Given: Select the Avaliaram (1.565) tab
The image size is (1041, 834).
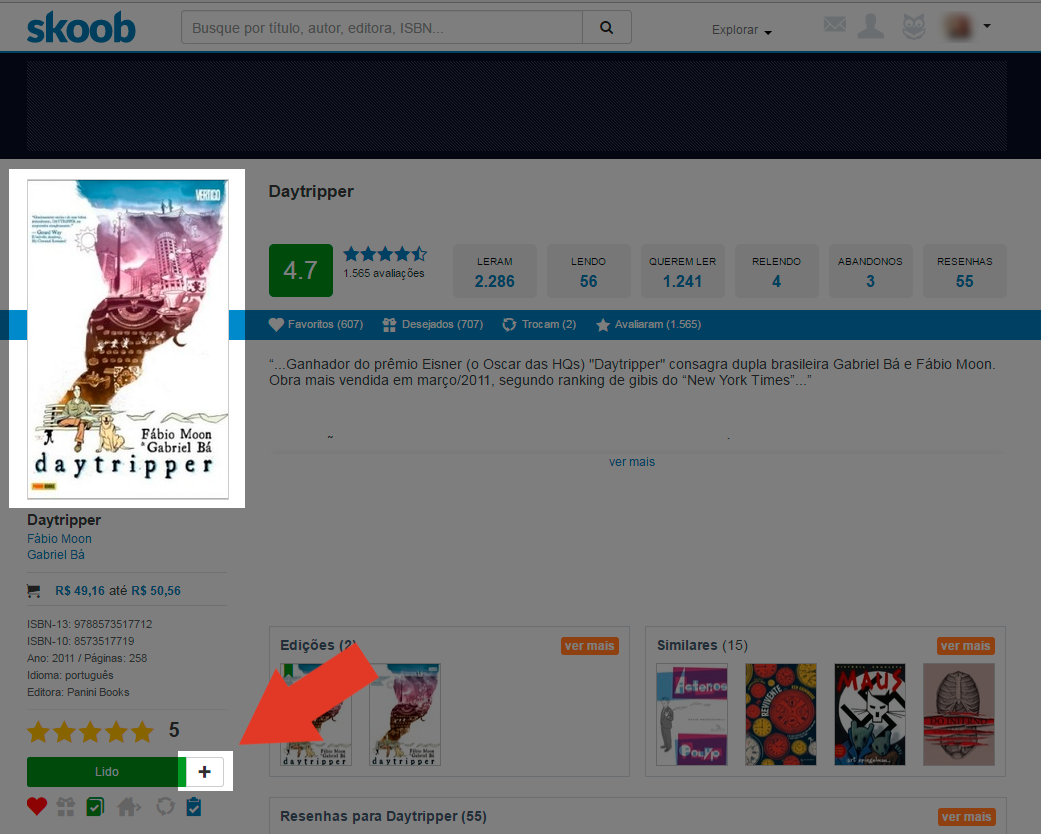Looking at the screenshot, I should [648, 325].
